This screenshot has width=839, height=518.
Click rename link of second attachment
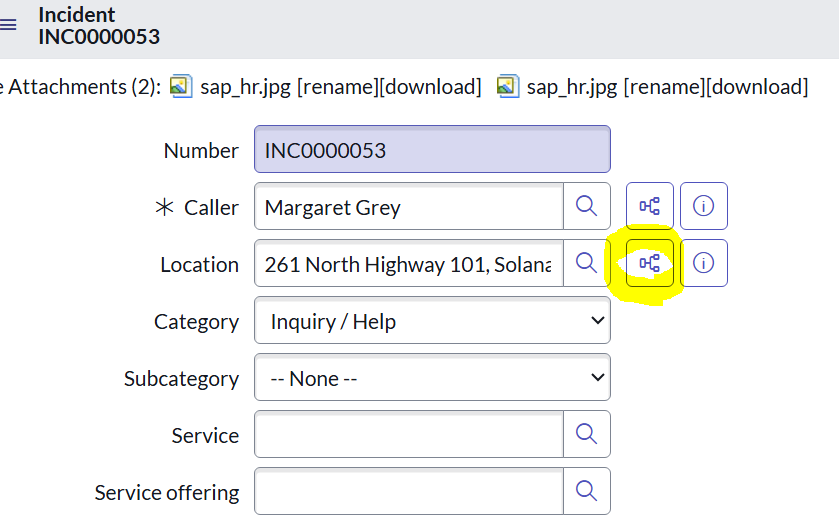coord(664,87)
